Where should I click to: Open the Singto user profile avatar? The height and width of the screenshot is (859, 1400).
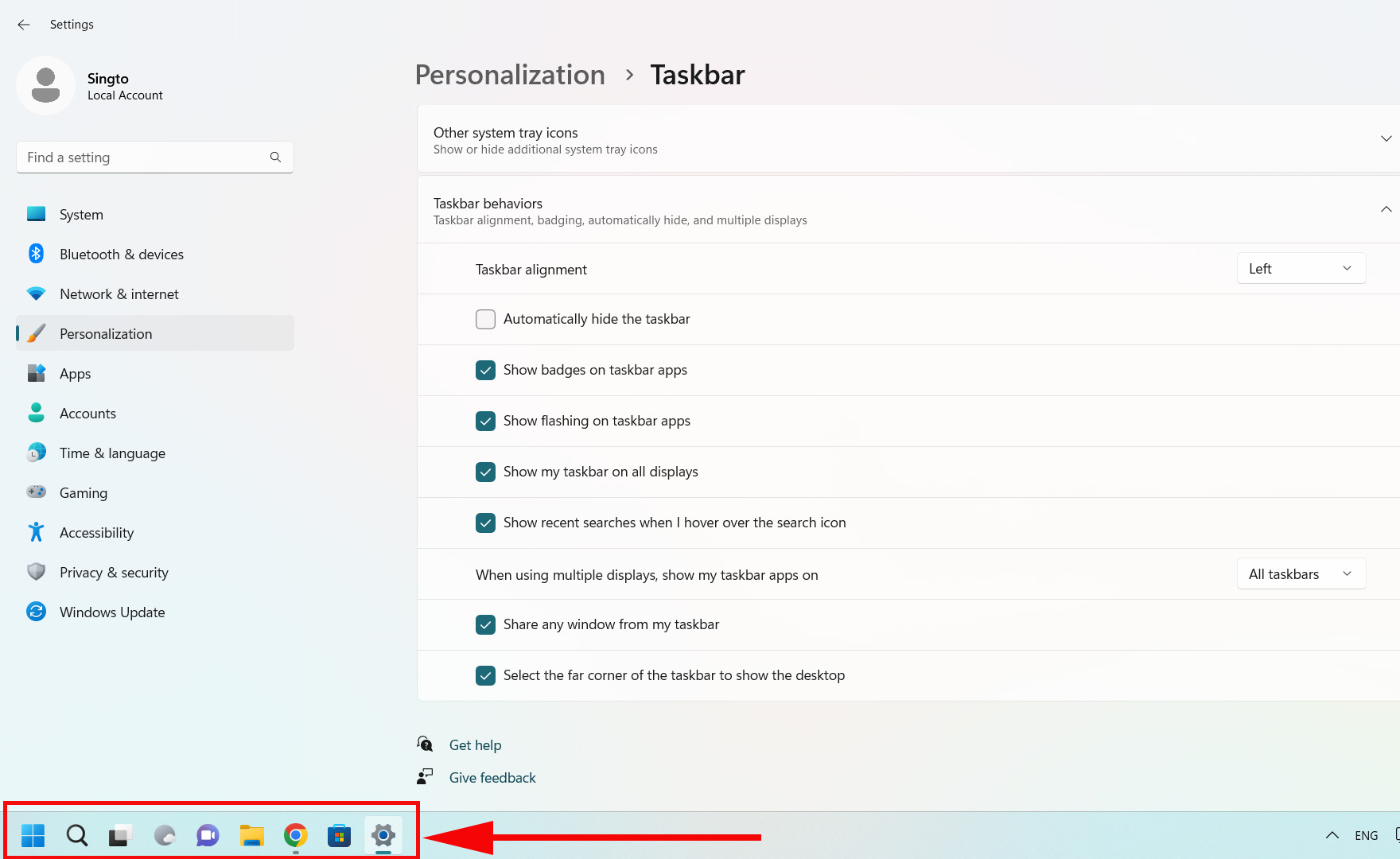pos(45,85)
